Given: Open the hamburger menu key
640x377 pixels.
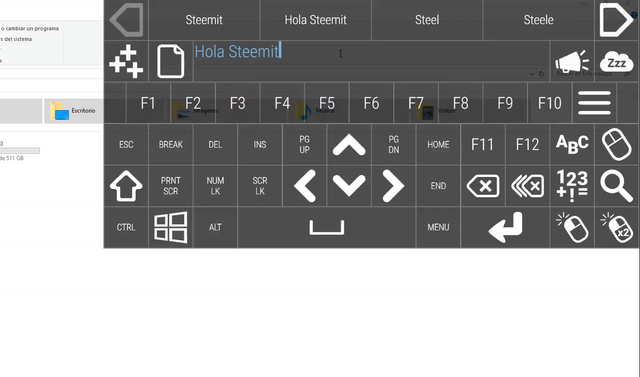Looking at the screenshot, I should pos(594,103).
